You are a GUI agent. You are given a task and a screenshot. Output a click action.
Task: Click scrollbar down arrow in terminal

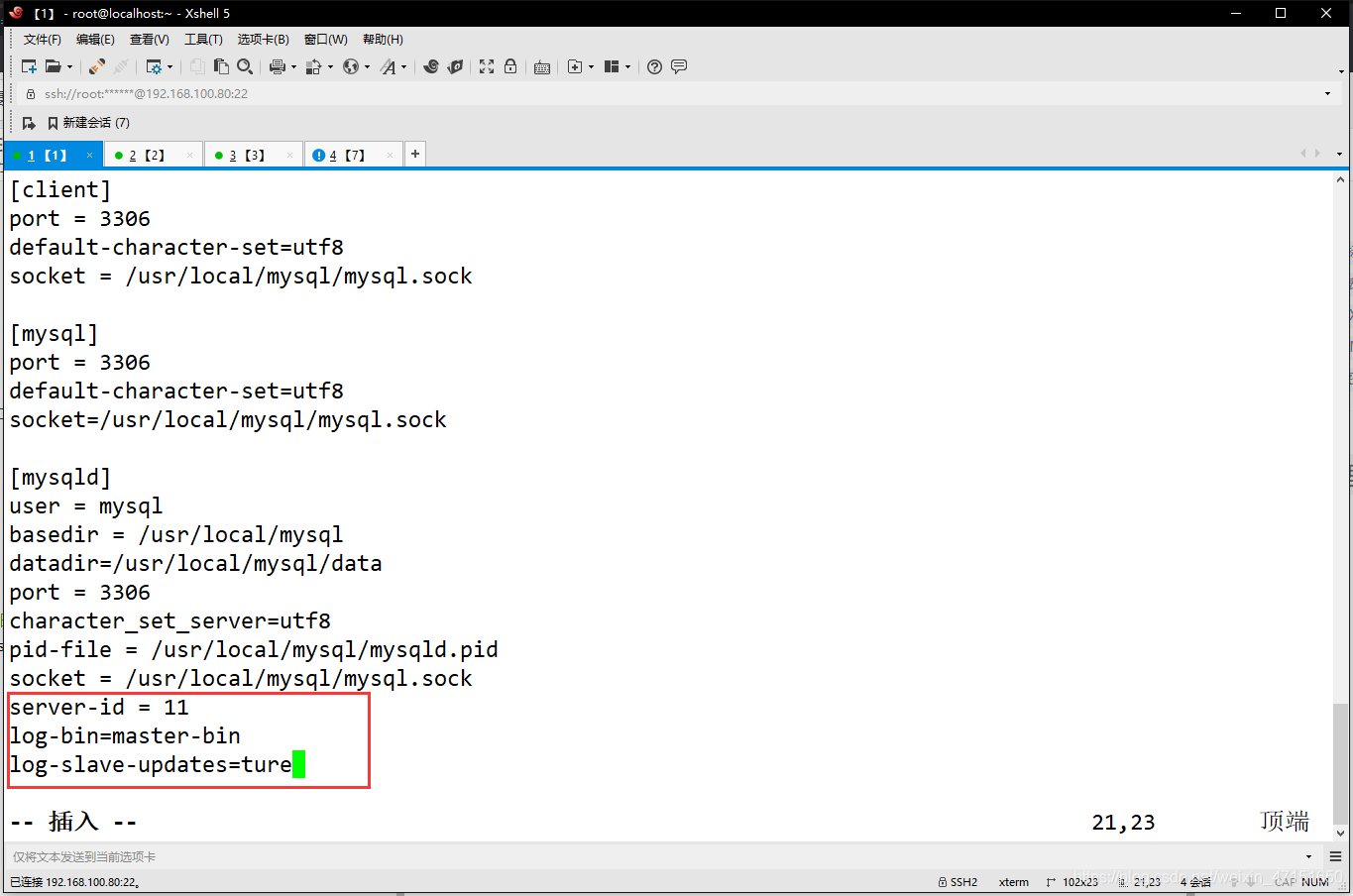click(1340, 834)
